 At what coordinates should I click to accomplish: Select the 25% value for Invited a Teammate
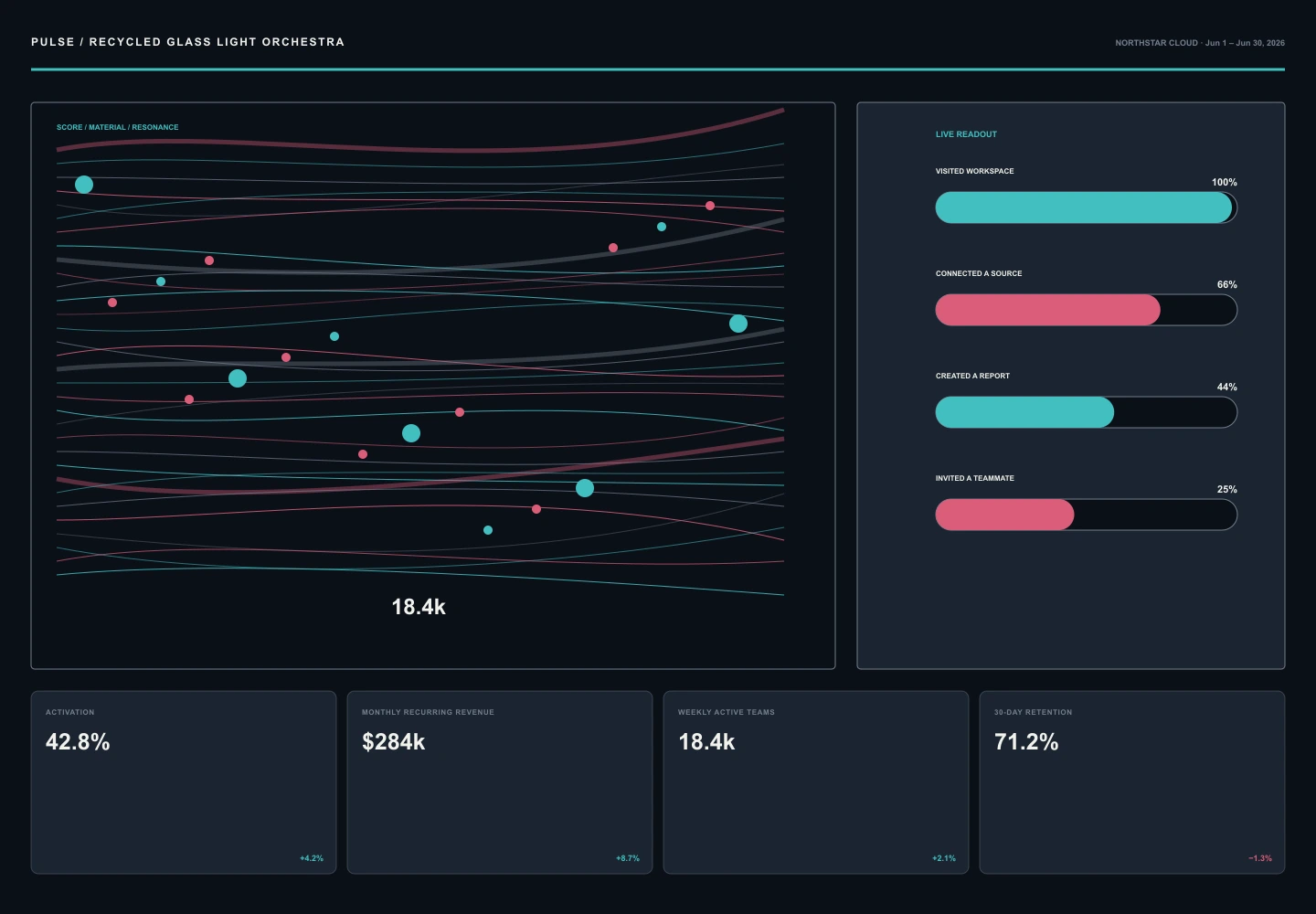coord(1227,490)
